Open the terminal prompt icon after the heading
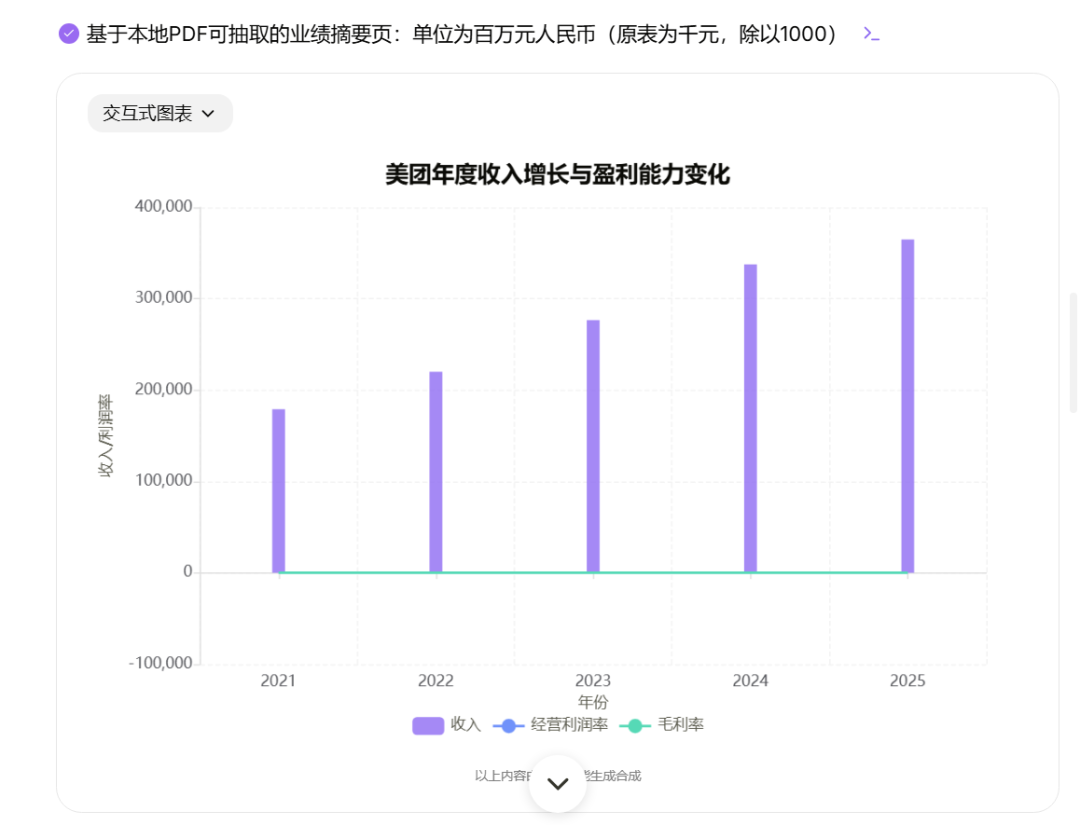The image size is (1080, 825). pos(871,34)
